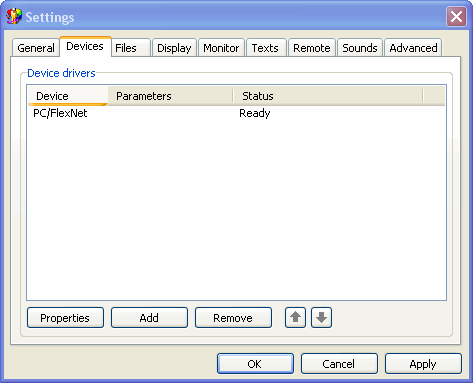
Task: Click Cancel to discard changes
Action: point(339,364)
